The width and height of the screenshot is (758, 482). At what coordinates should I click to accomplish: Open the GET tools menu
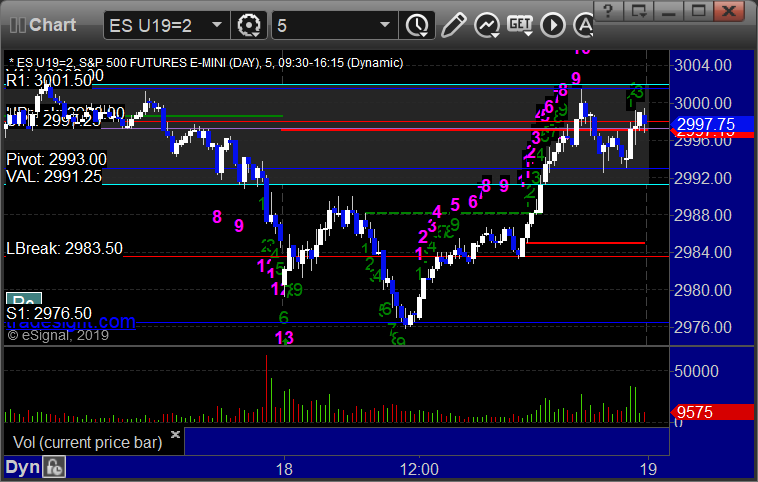point(520,25)
